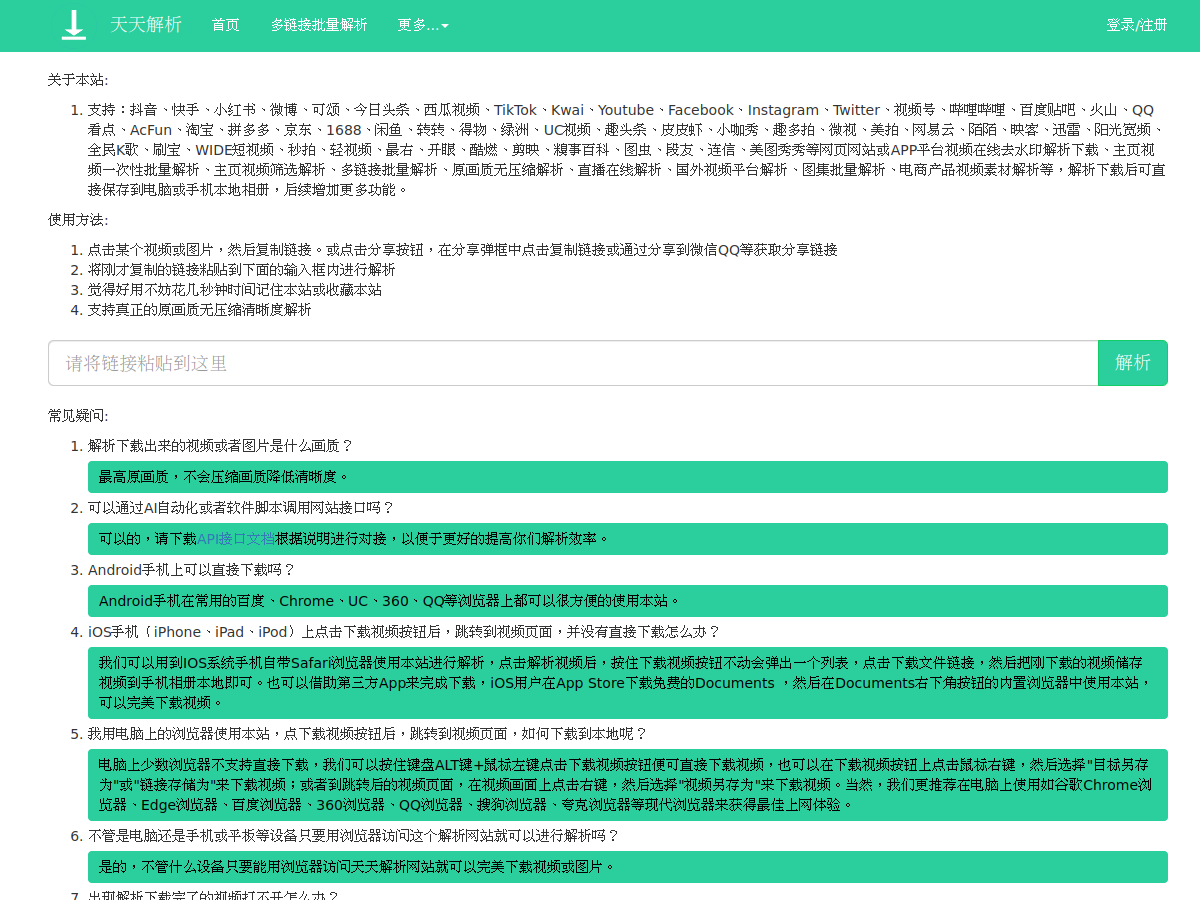Go to the 首页 nav item
The image size is (1200, 900).
coord(226,25)
